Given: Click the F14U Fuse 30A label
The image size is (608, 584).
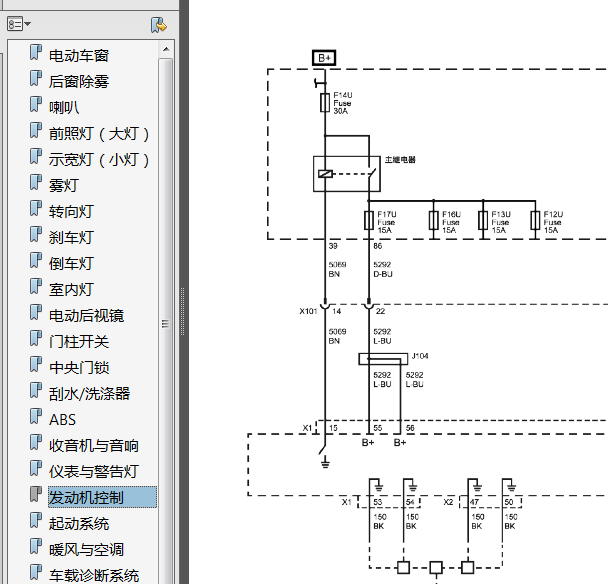Looking at the screenshot, I should pos(342,103).
